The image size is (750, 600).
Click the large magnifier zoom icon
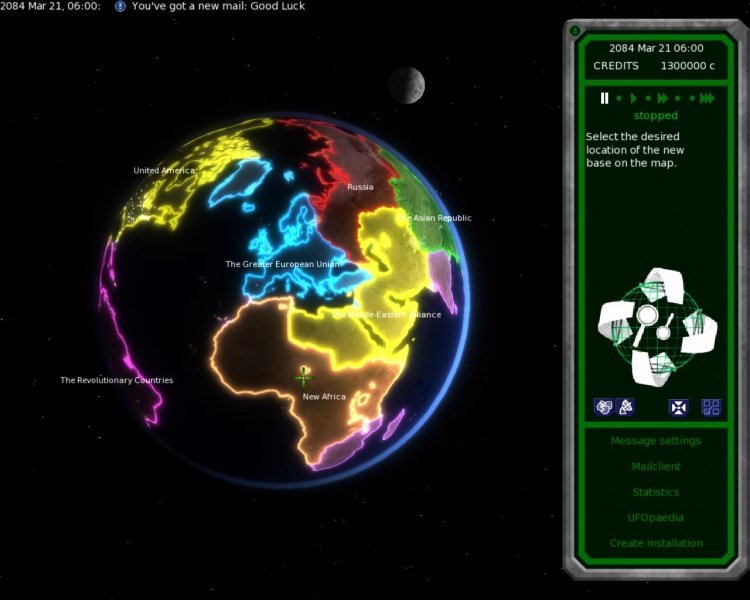pyautogui.click(x=647, y=317)
